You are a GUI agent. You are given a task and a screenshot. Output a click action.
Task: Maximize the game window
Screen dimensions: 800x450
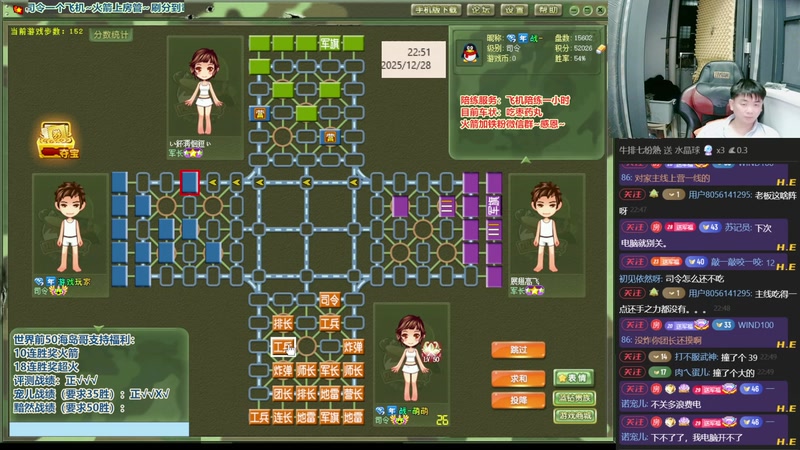[x=587, y=10]
